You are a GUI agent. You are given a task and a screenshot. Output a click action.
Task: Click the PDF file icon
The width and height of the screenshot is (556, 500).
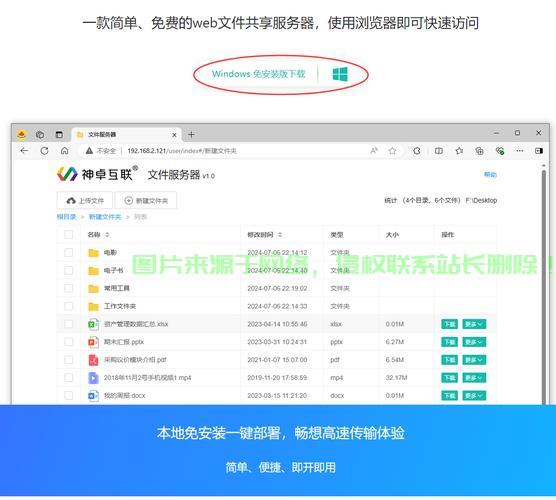coord(93,360)
